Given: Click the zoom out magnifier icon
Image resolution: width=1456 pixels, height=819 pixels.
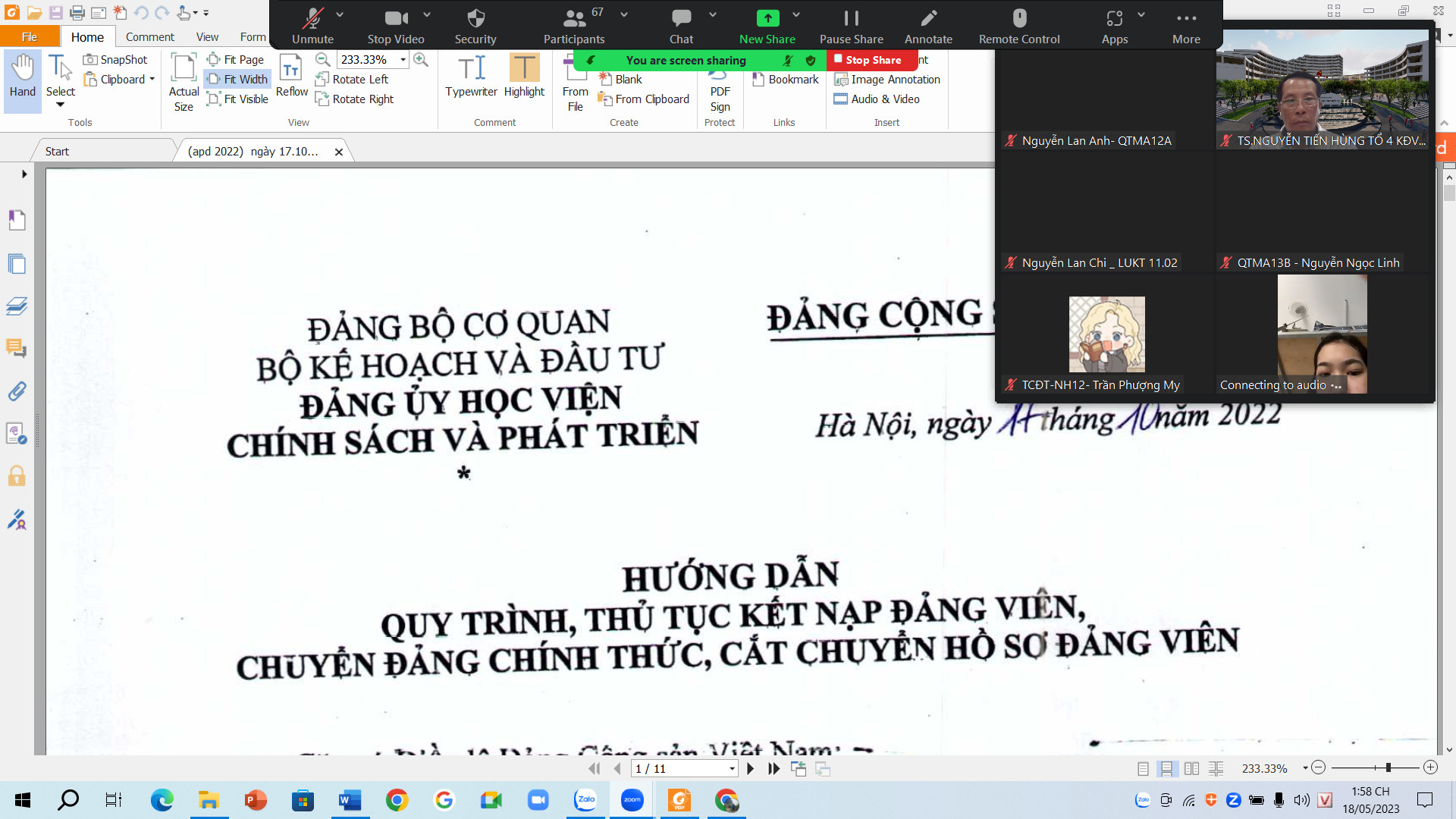Looking at the screenshot, I should tap(323, 59).
